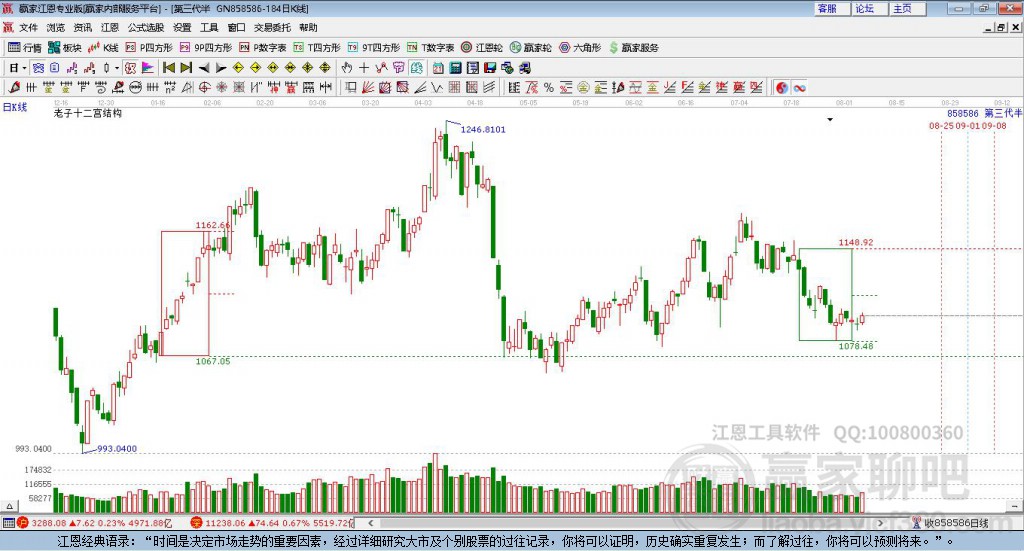Click the red-blue yin-yang icon
This screenshot has width=1024, height=551.
(782, 87)
